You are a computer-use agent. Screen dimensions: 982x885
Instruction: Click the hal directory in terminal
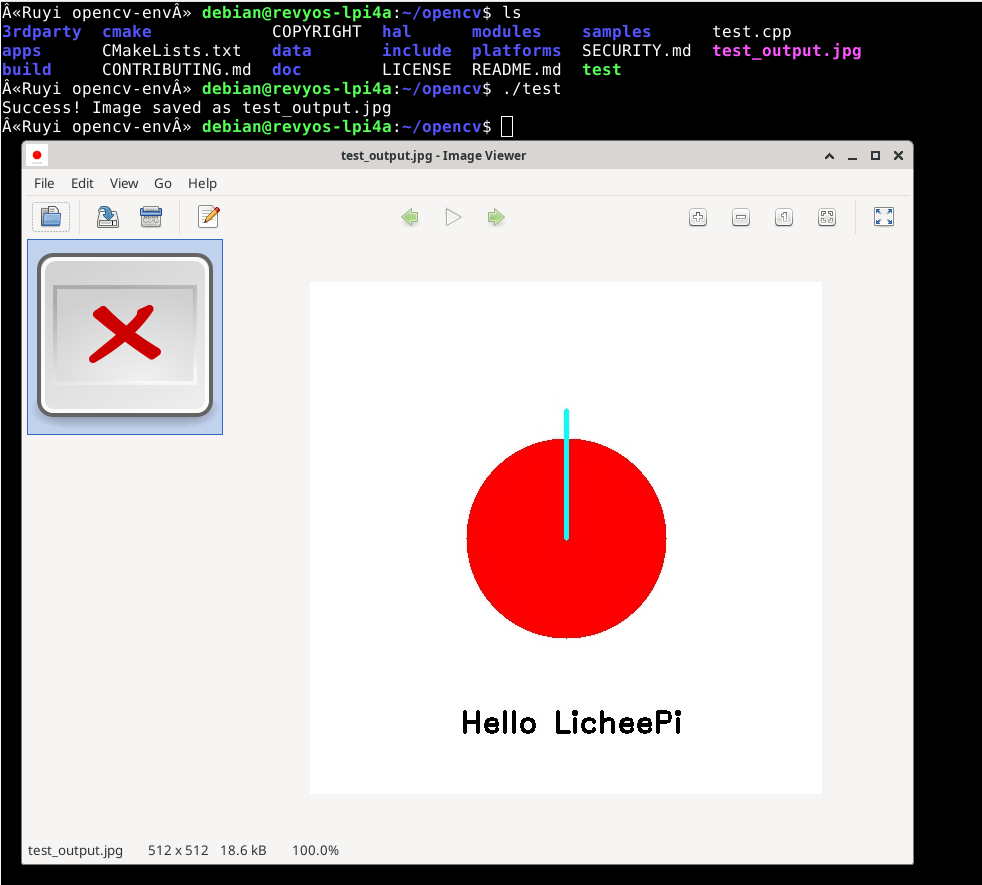click(x=396, y=32)
